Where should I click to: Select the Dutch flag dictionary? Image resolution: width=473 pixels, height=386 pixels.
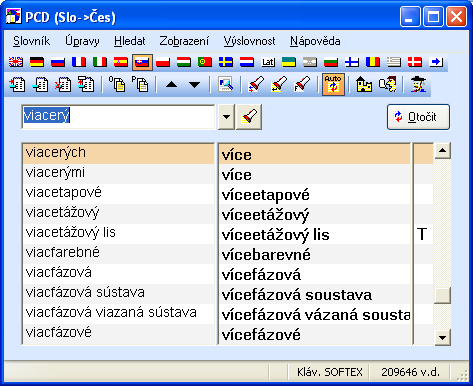point(247,62)
